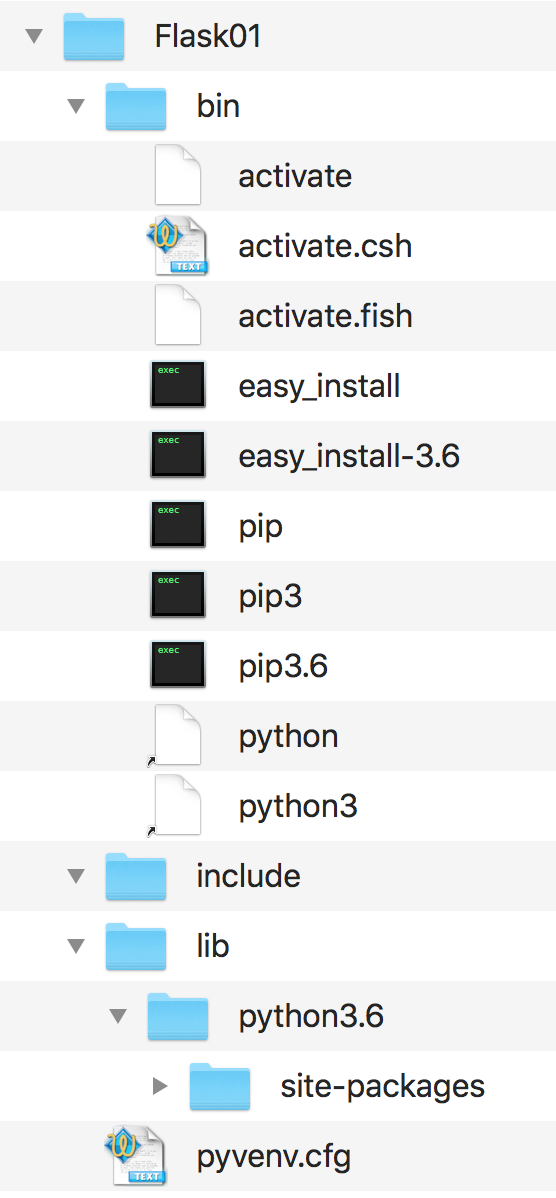Select the activate.fish file row

click(278, 316)
